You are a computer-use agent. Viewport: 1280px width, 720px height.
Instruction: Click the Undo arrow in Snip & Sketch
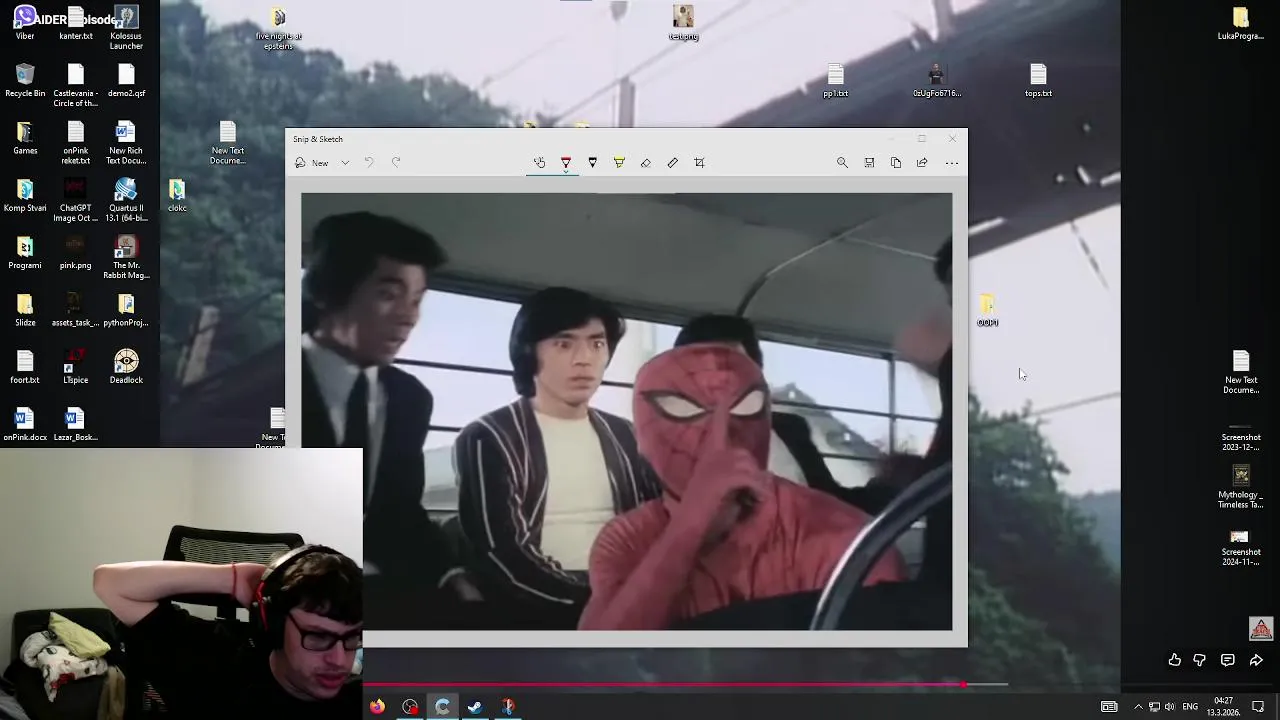click(369, 163)
